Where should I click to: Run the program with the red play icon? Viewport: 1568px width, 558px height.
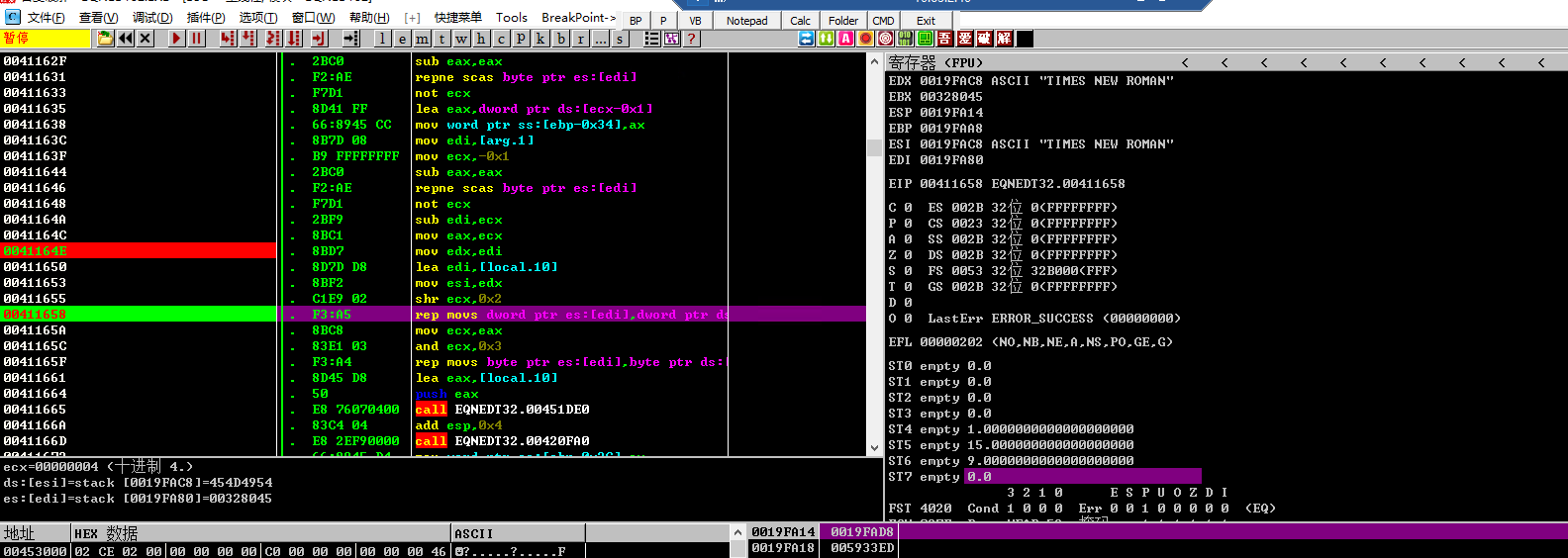tap(177, 38)
